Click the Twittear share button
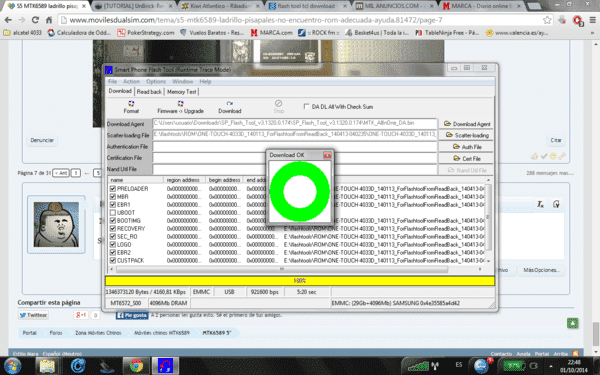 (33, 315)
